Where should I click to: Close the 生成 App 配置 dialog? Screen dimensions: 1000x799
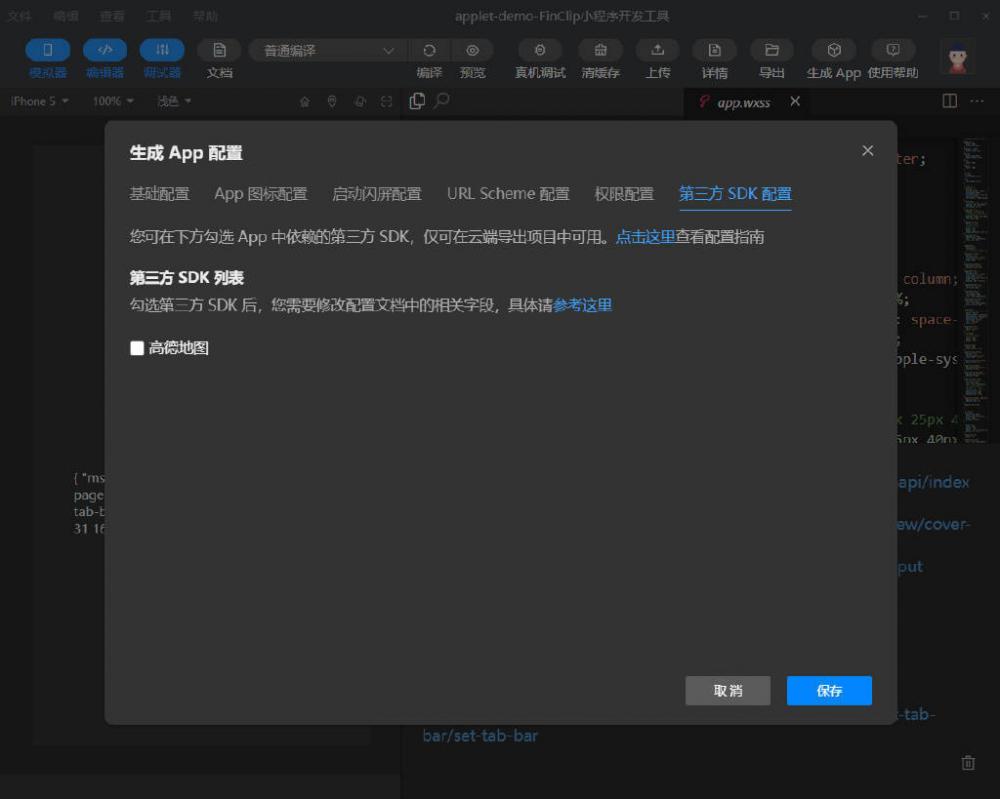click(x=867, y=150)
